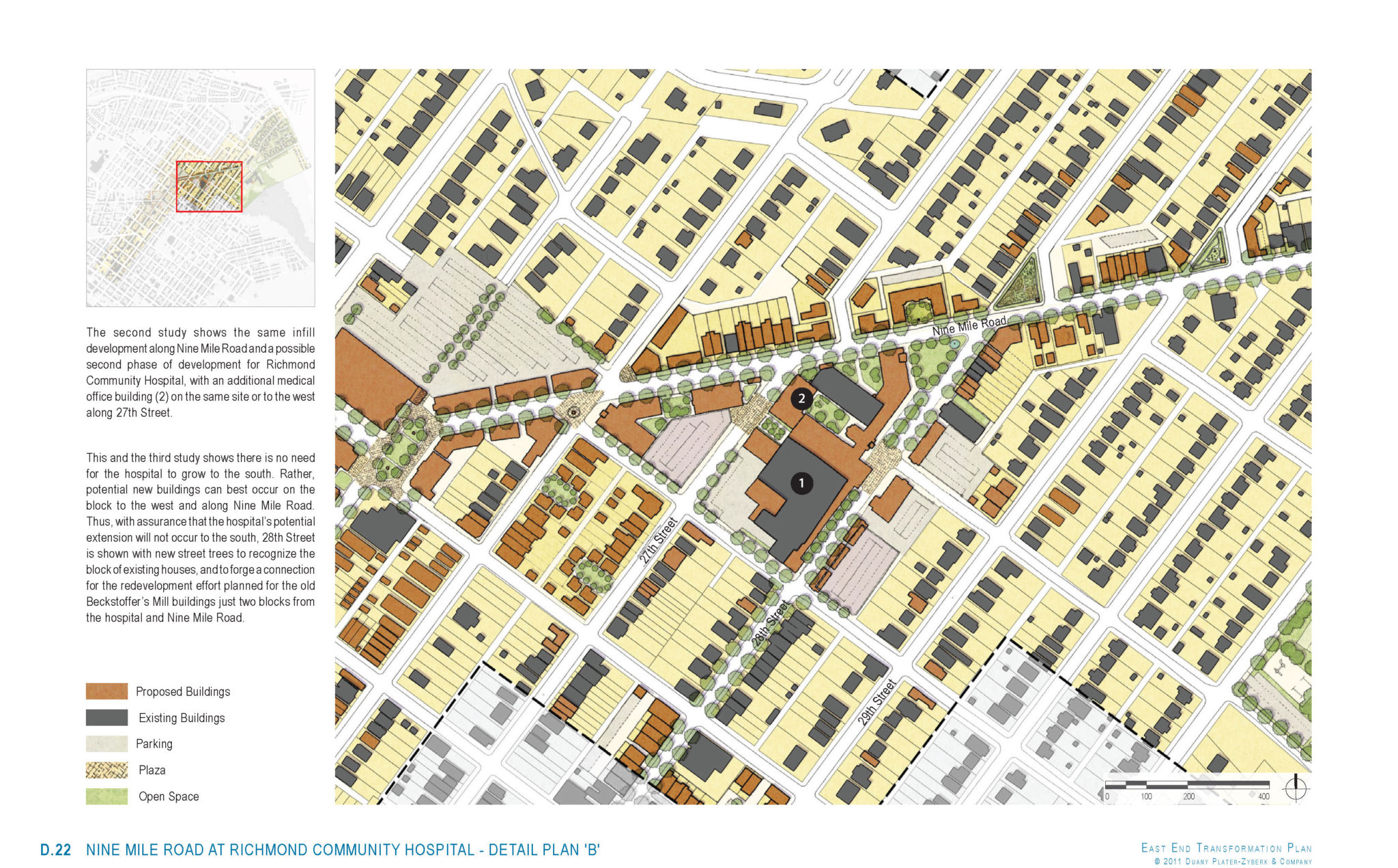Click the Duany Plater-Zyberk copyright line
This screenshot has height=868, width=1398.
pos(1233,862)
